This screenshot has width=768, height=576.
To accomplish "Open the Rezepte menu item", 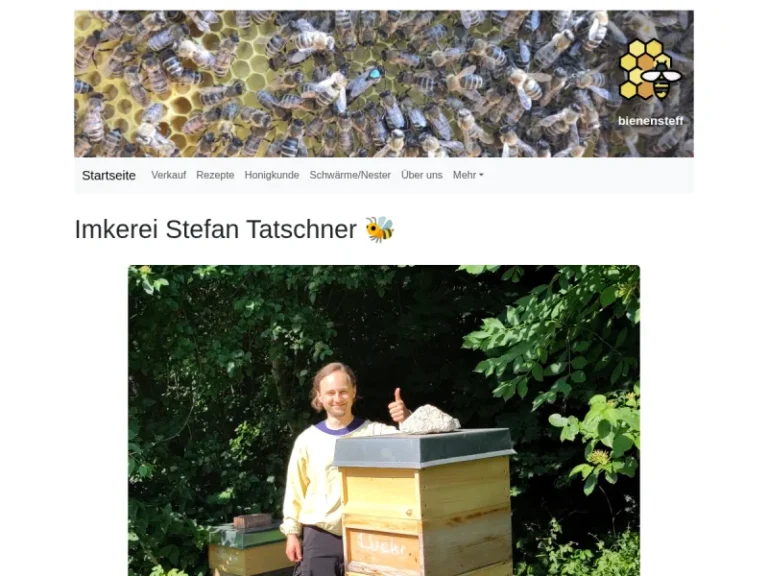I will tap(215, 175).
